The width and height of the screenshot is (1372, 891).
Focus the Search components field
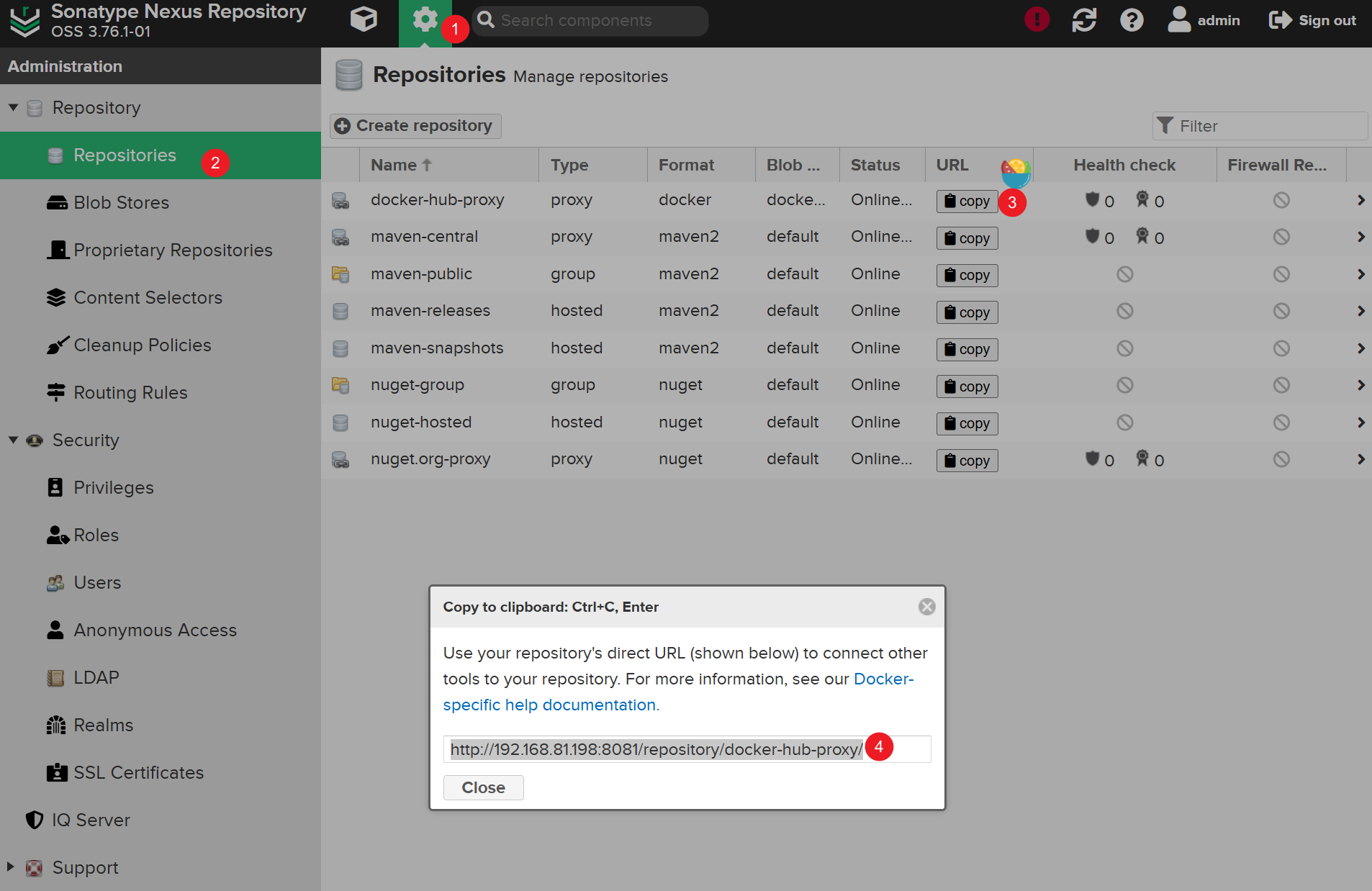point(590,20)
